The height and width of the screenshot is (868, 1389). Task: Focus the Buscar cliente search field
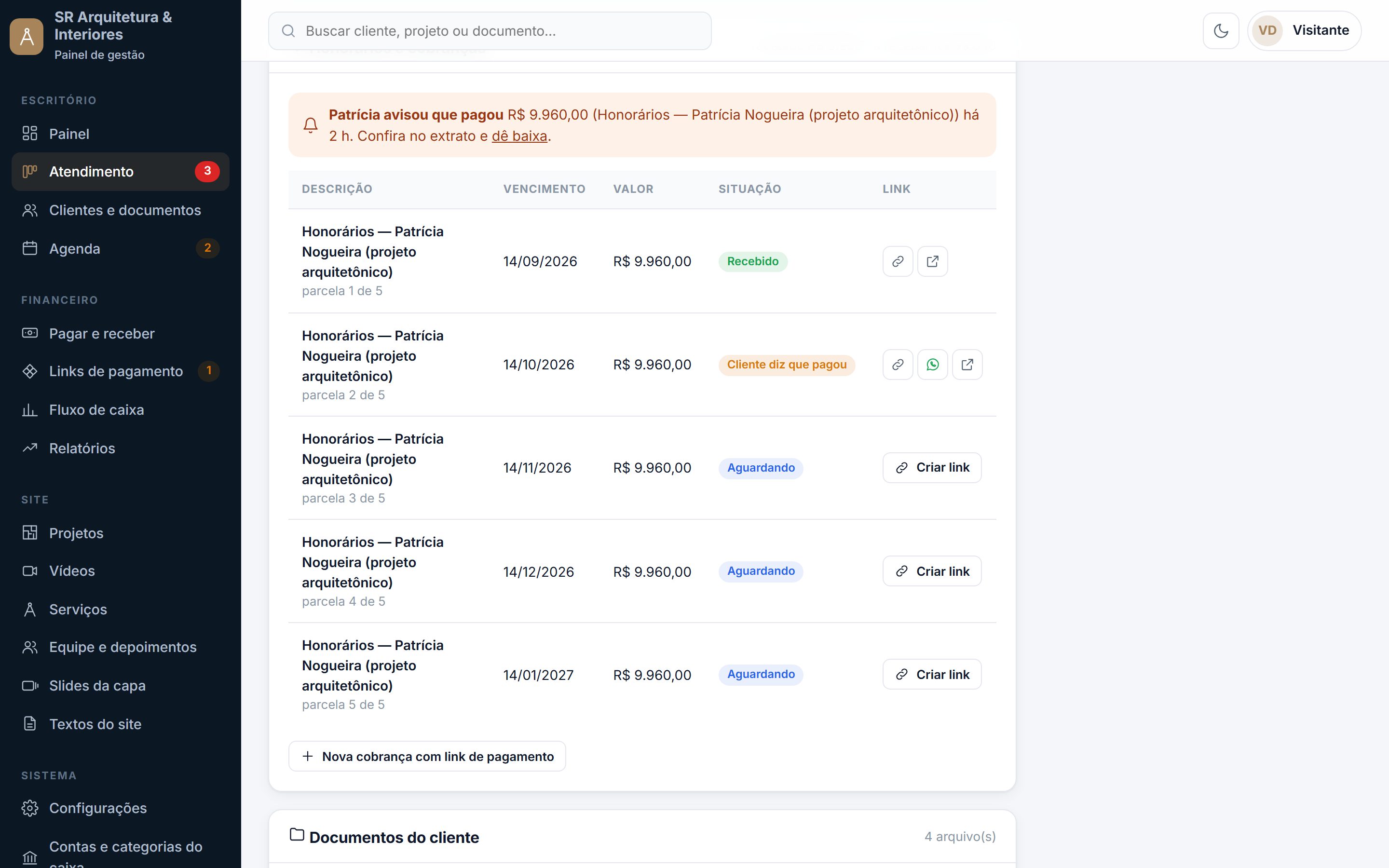490,31
